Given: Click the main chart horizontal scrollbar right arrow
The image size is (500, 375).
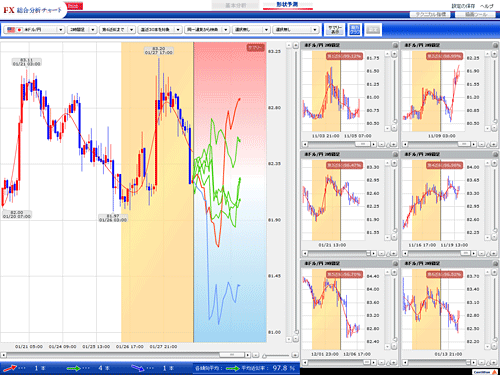Looking at the screenshot, I should (x=248, y=355).
